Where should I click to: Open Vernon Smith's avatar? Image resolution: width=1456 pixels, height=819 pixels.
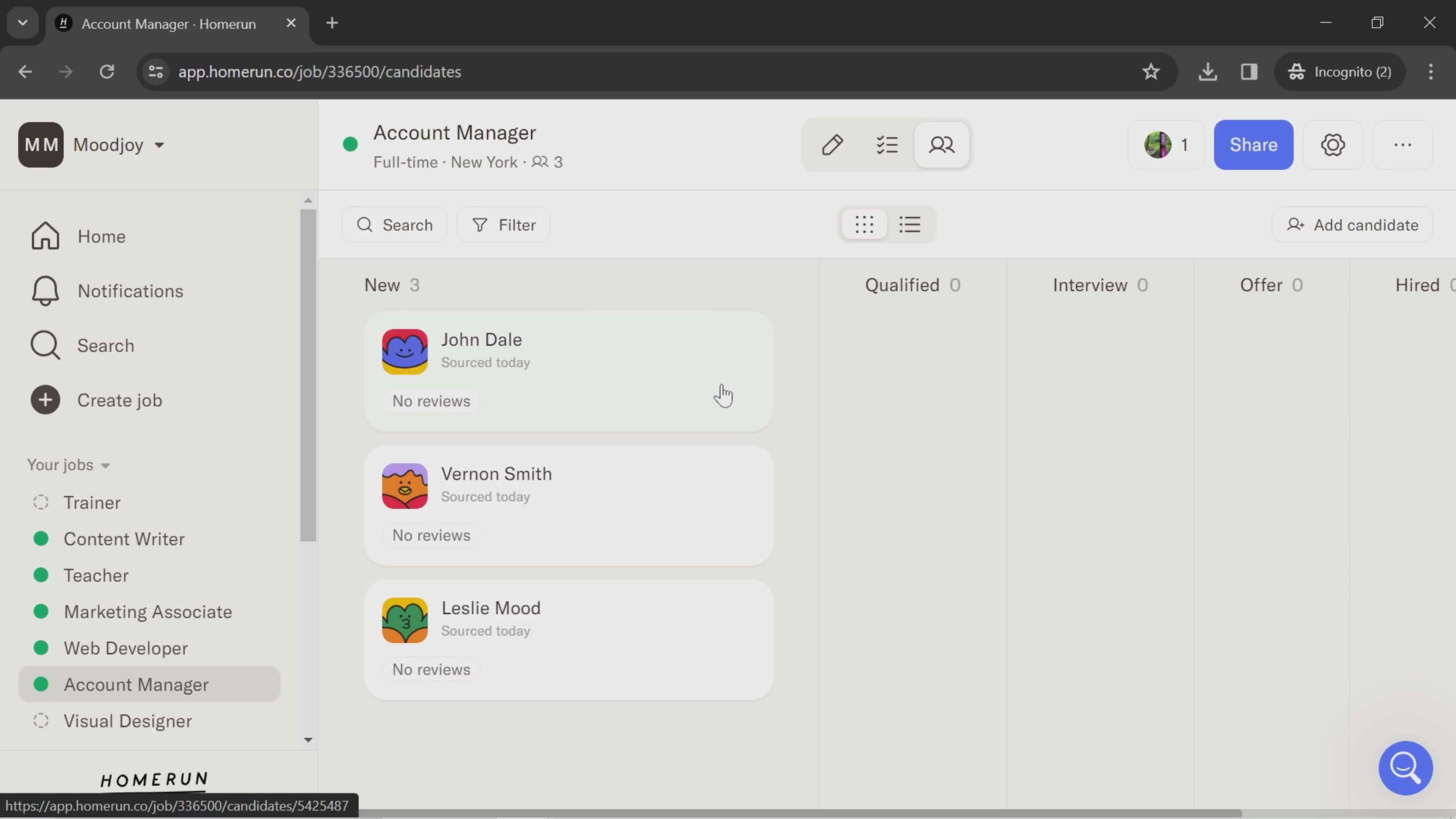pyautogui.click(x=405, y=485)
